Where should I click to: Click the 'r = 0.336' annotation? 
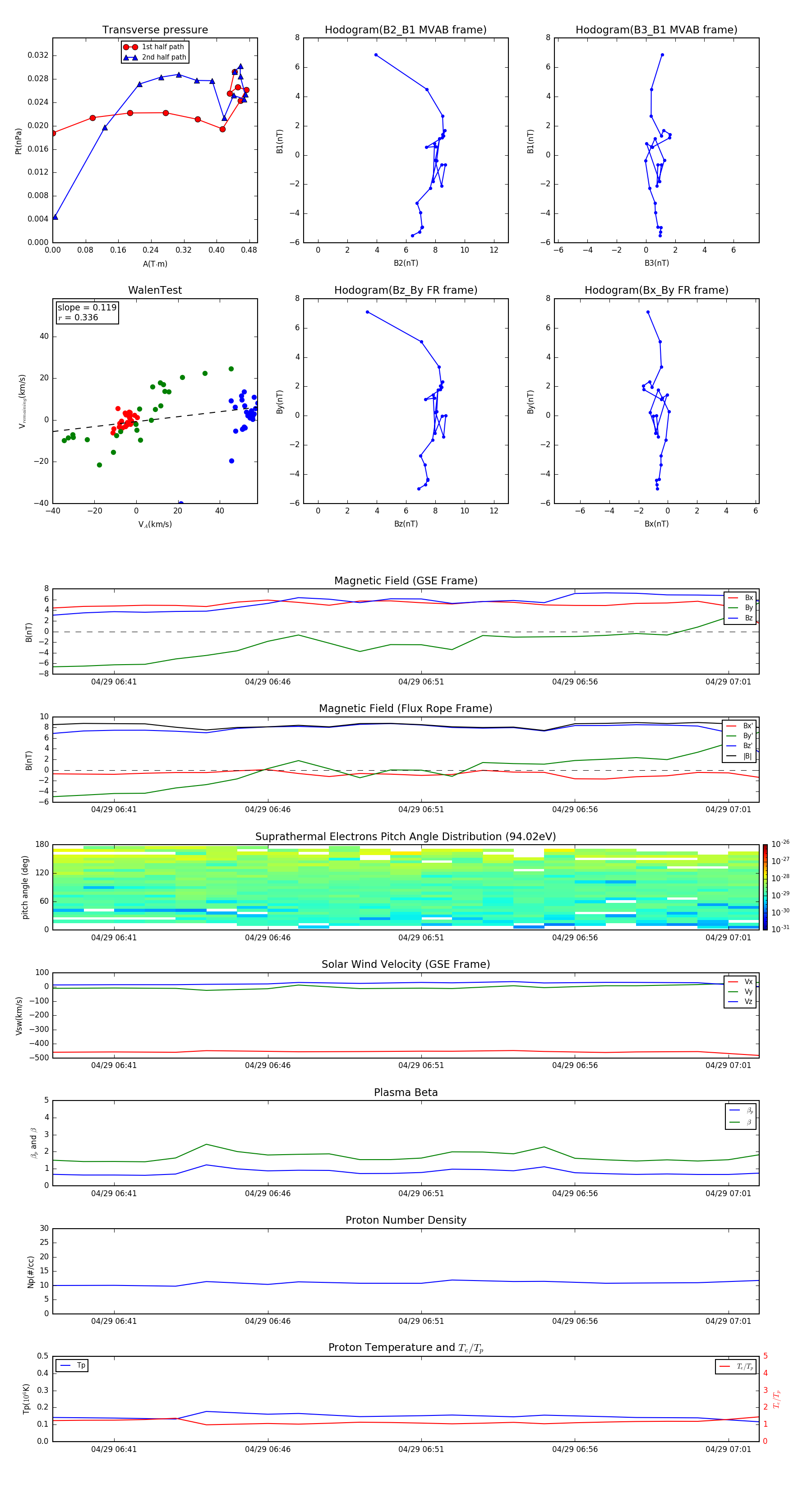pos(78,317)
